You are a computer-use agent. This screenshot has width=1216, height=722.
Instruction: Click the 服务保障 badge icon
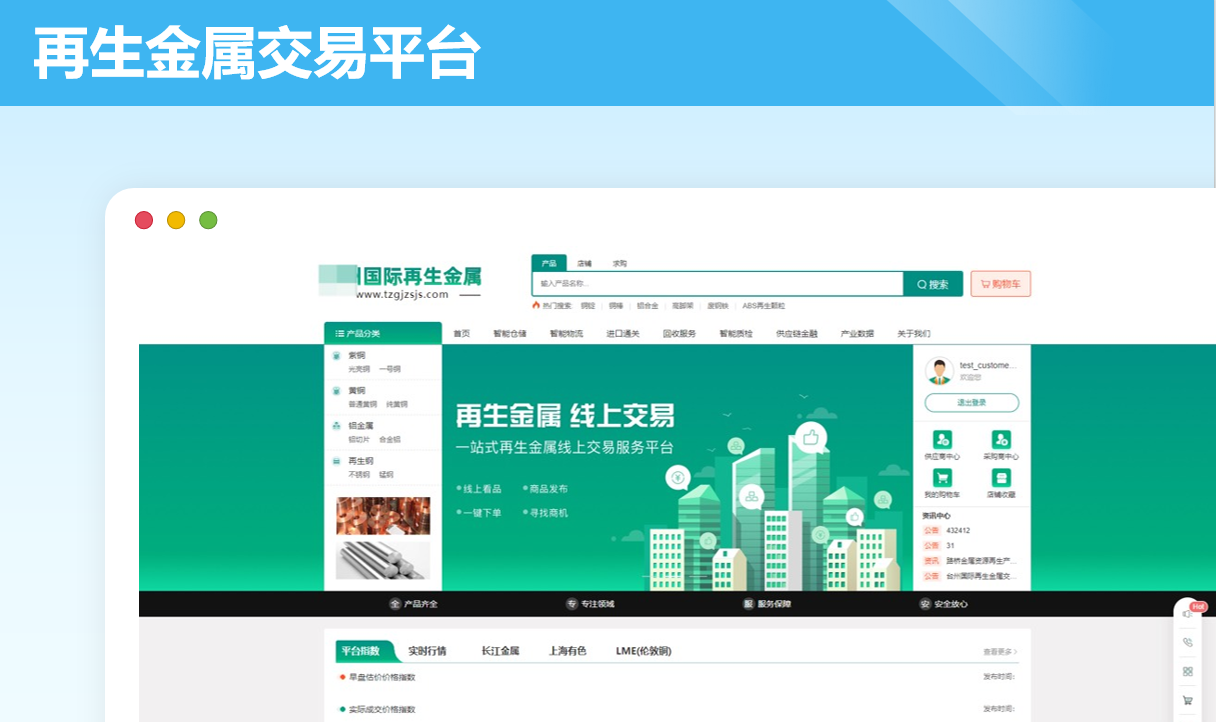tap(748, 604)
